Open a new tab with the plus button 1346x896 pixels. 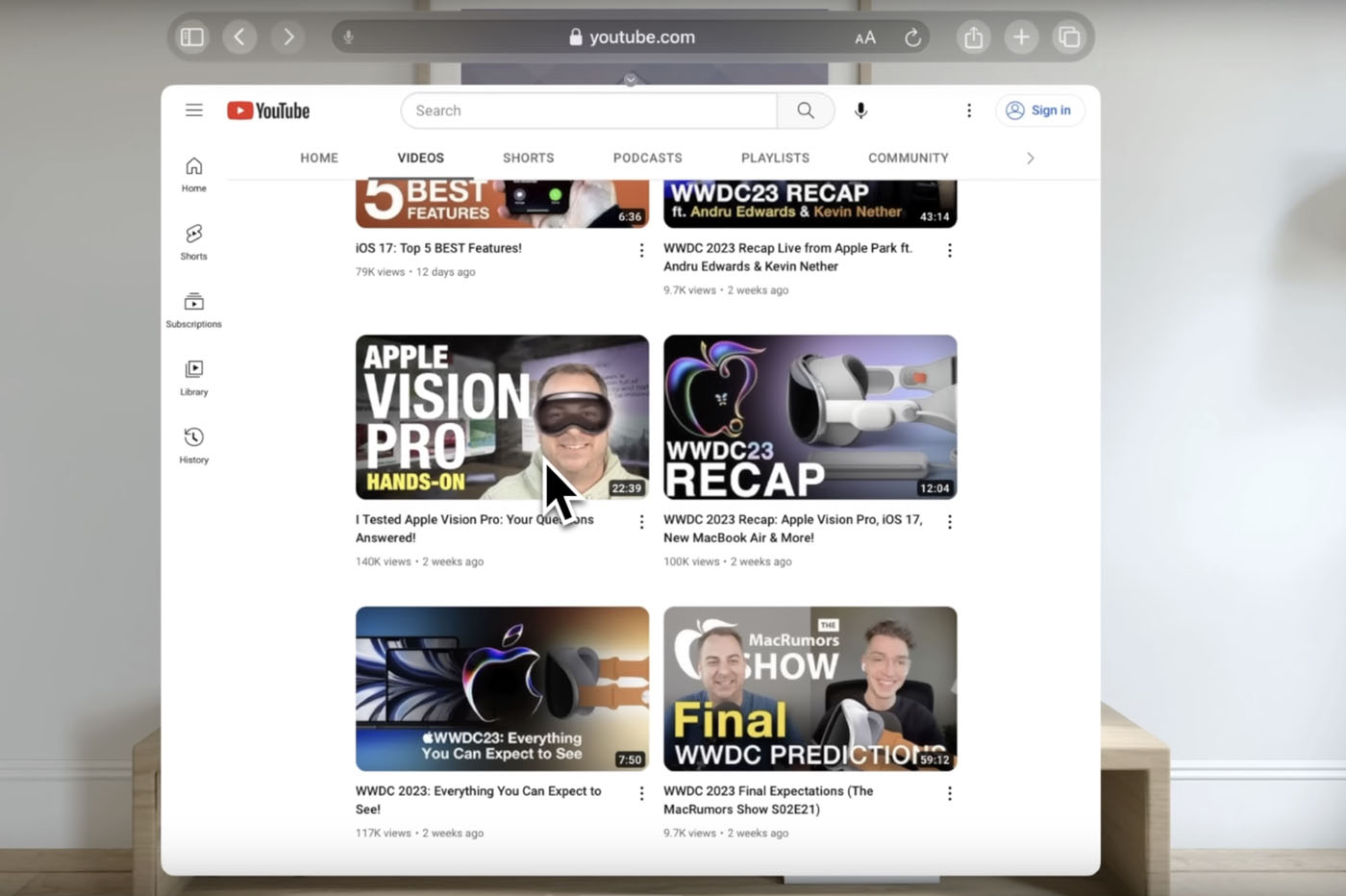click(x=1021, y=37)
